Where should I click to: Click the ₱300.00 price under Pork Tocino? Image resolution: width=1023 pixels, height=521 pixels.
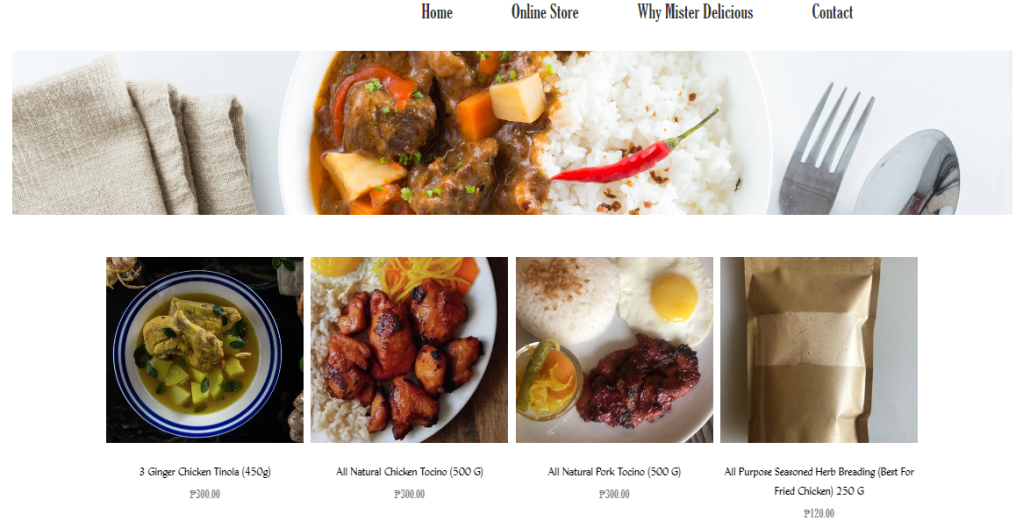(614, 494)
